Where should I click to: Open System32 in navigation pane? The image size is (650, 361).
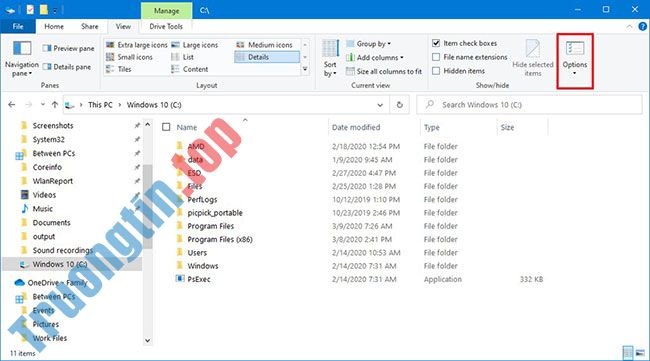click(49, 139)
